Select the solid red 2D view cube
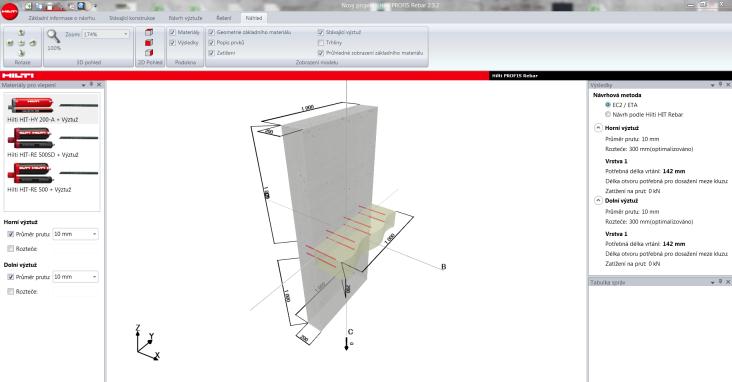The width and height of the screenshot is (732, 382). [x=149, y=42]
